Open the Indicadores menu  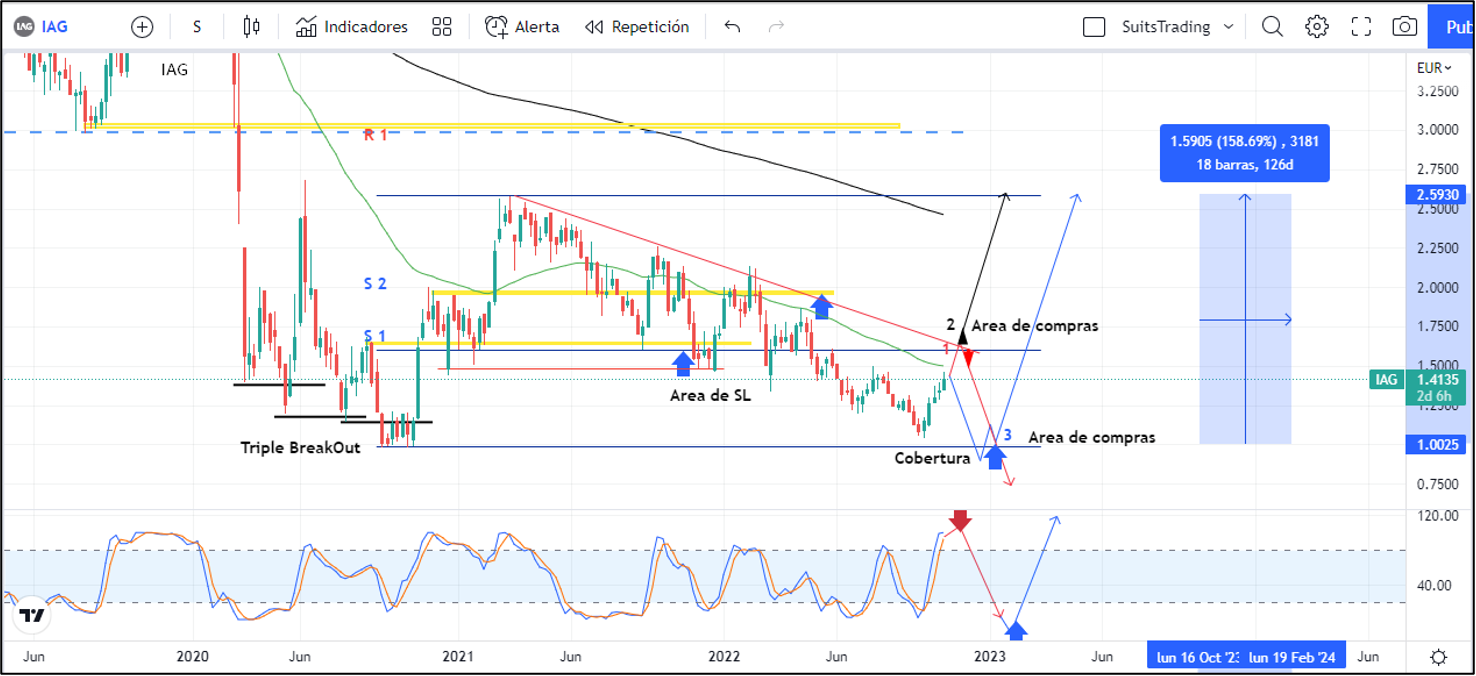[352, 27]
